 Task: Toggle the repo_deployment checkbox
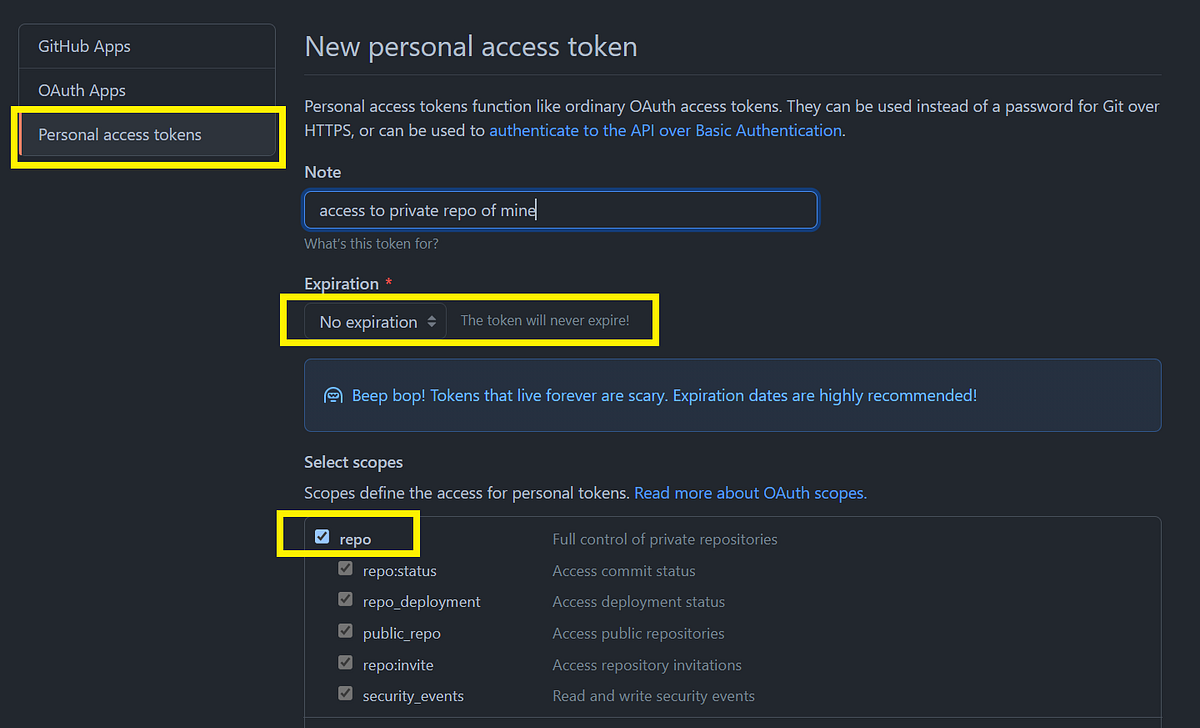(345, 599)
